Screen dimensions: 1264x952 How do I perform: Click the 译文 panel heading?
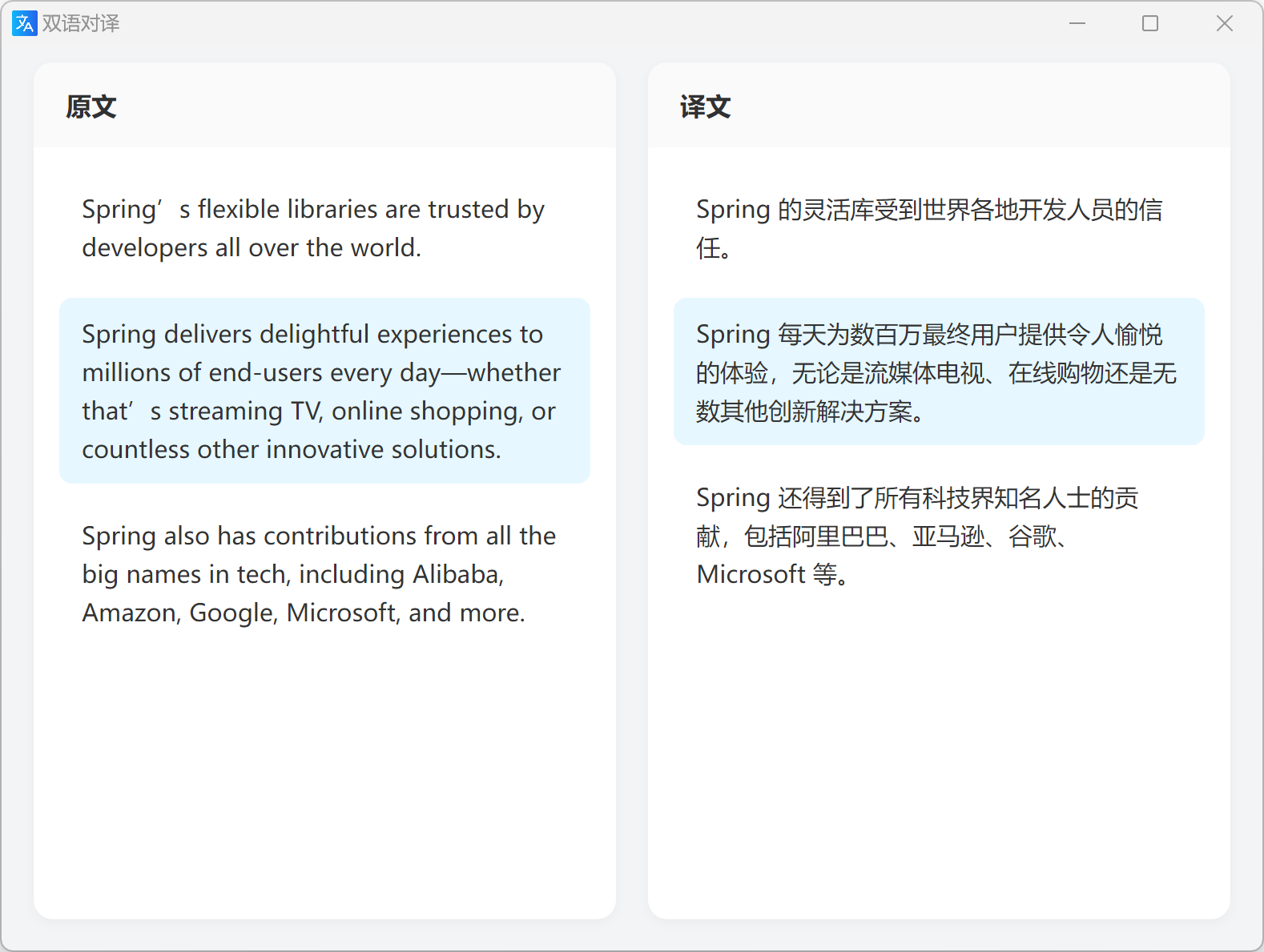pyautogui.click(x=706, y=106)
